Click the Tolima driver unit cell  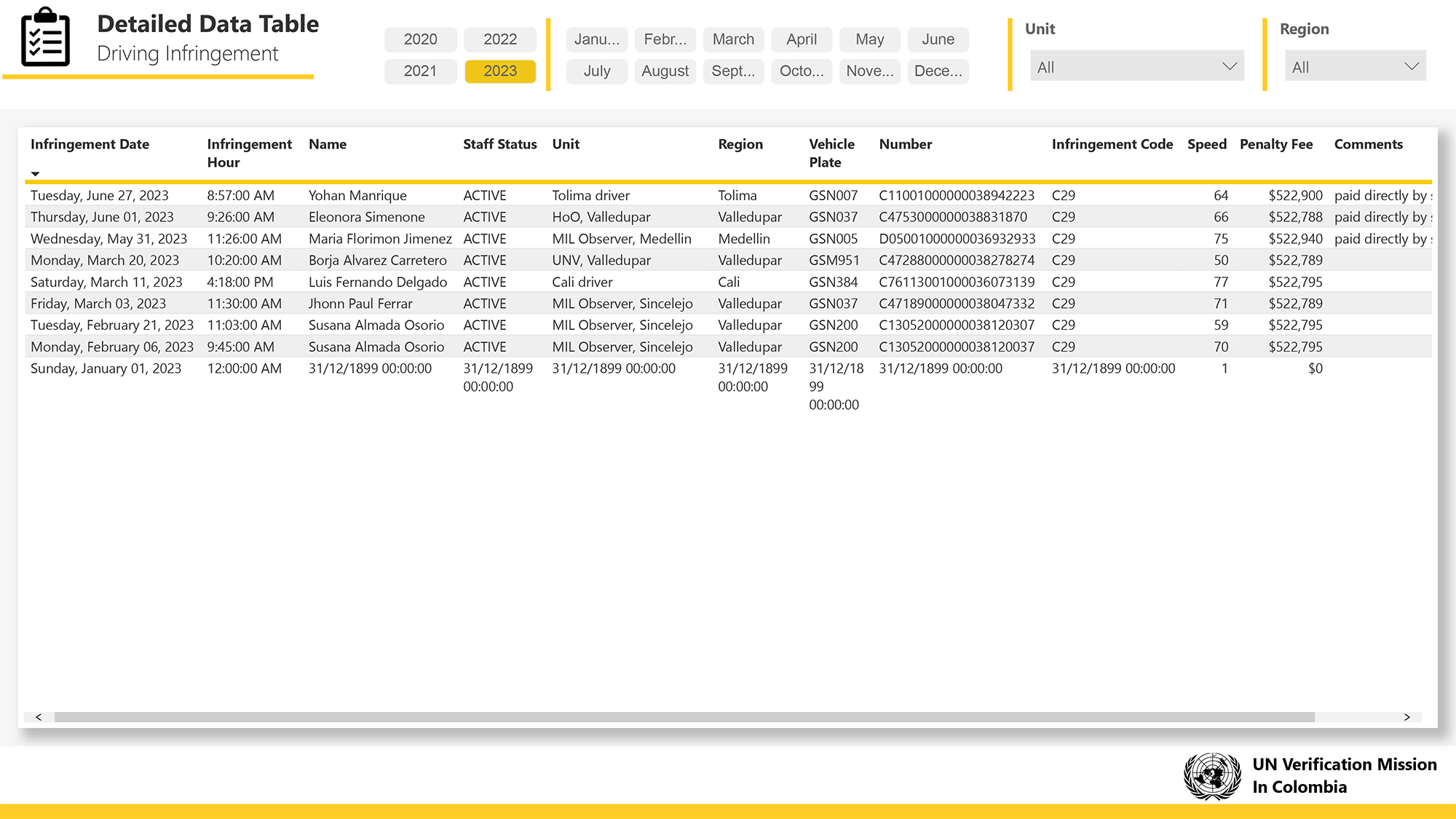pos(590,195)
